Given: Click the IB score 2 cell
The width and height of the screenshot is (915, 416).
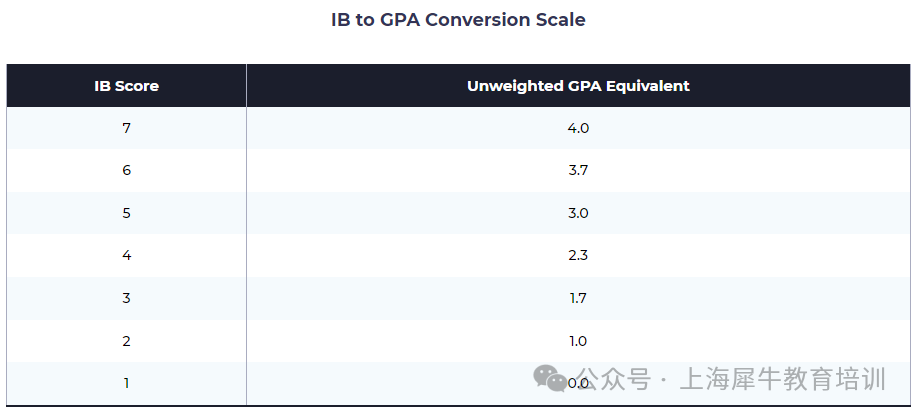Looking at the screenshot, I should [126, 341].
